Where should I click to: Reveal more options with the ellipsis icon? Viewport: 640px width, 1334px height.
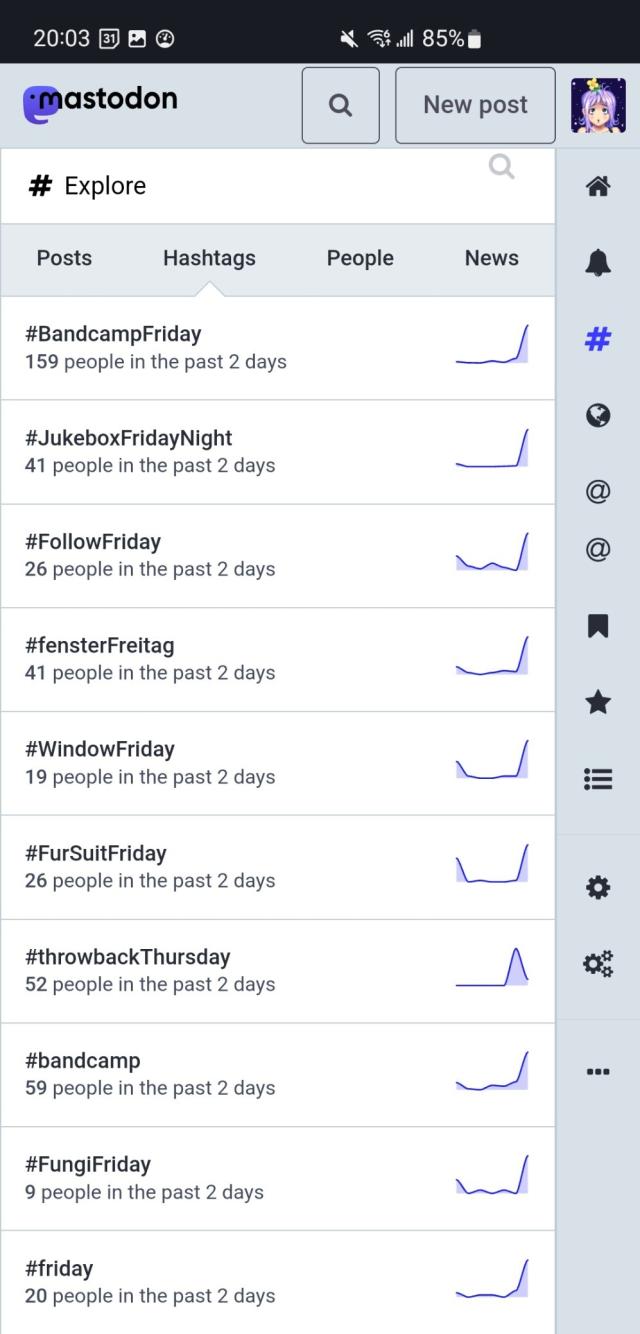click(597, 1071)
